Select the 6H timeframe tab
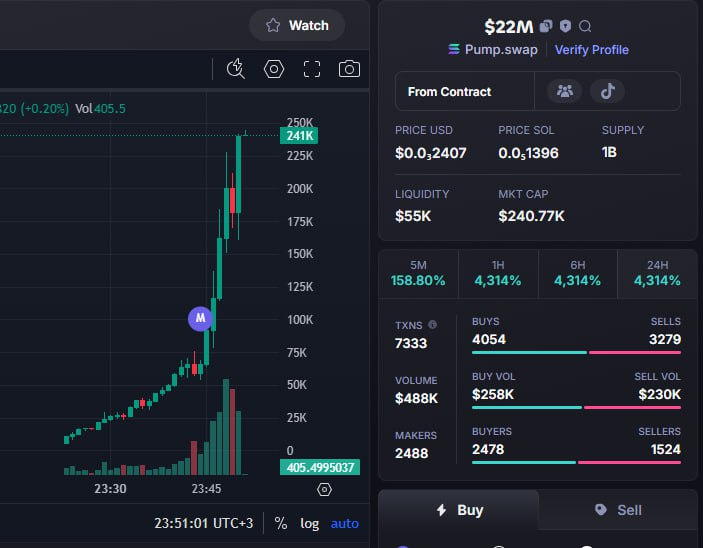 click(577, 274)
